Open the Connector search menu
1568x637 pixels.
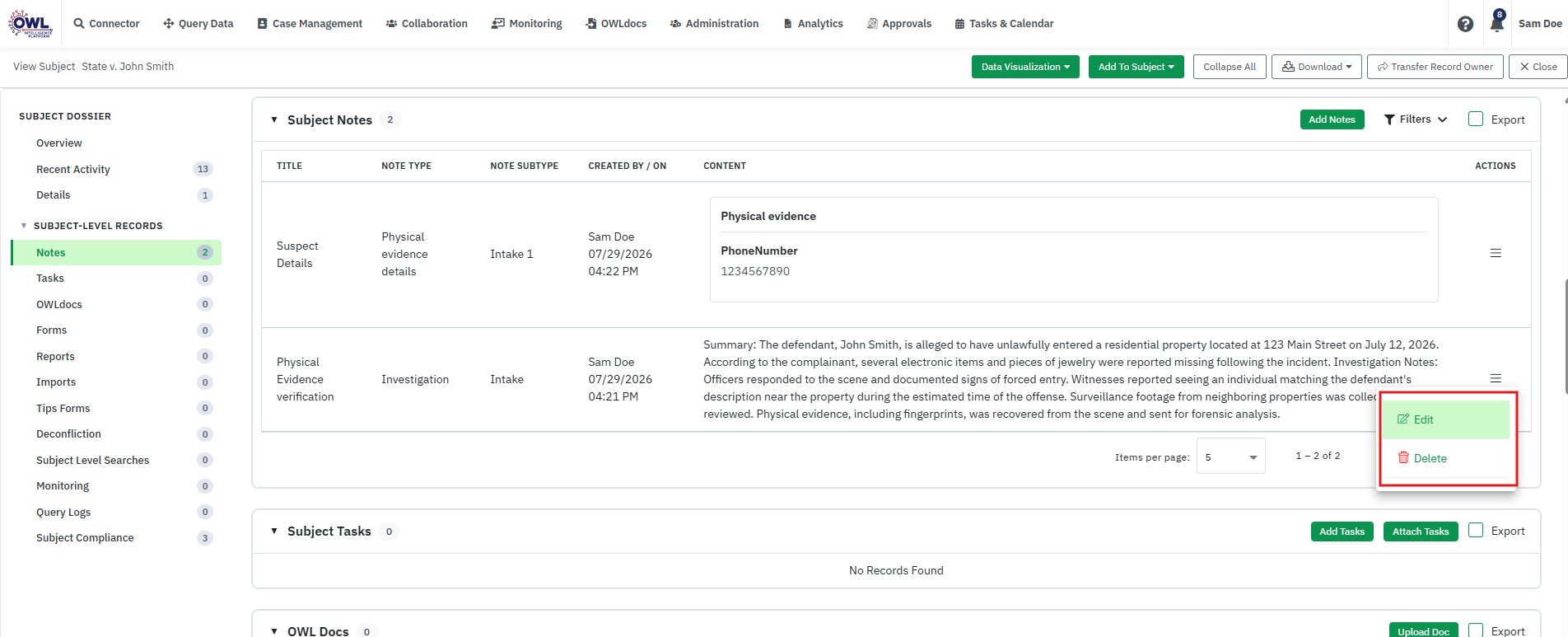point(106,24)
